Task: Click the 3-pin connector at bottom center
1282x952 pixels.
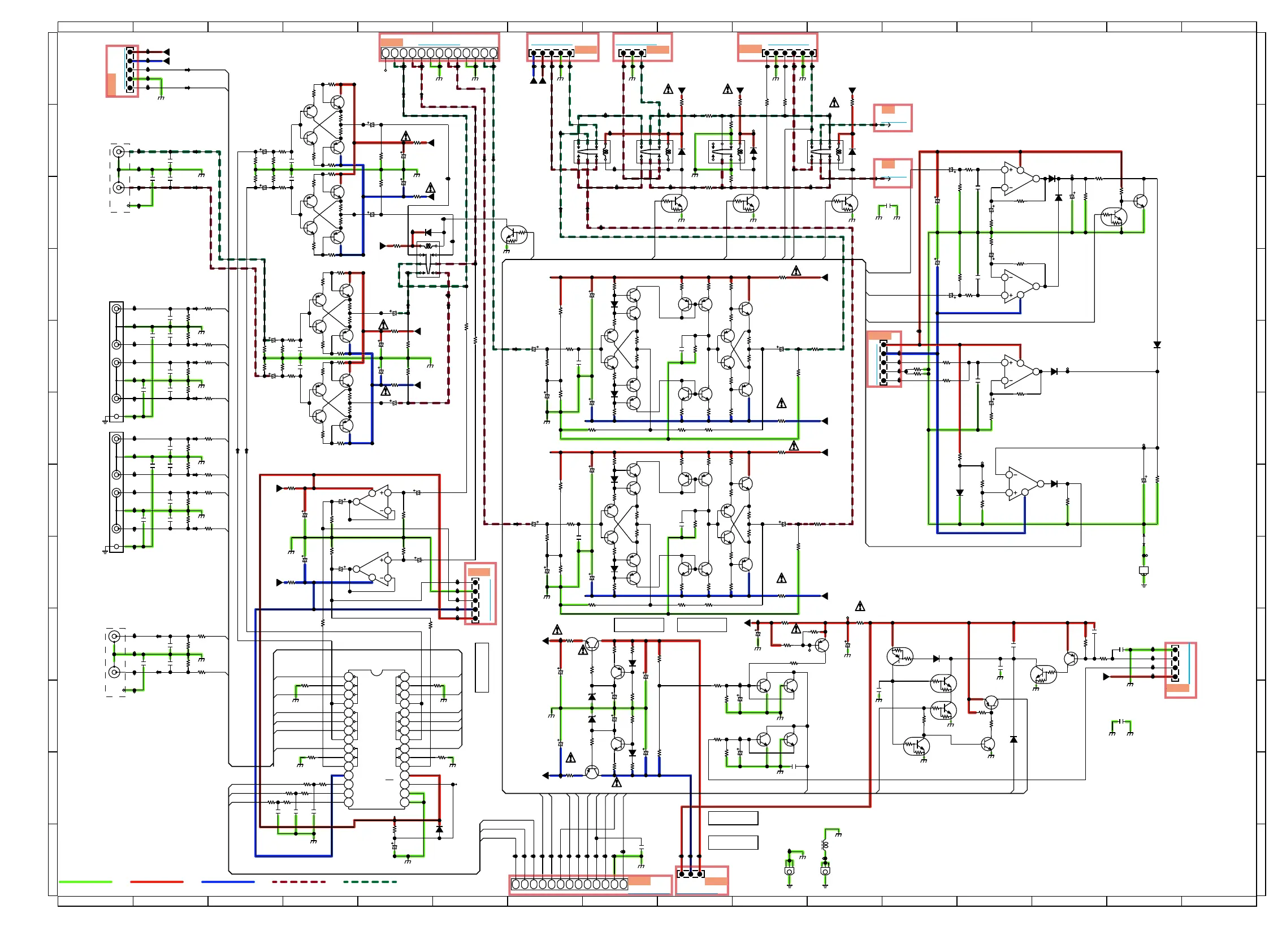Action: (x=690, y=874)
